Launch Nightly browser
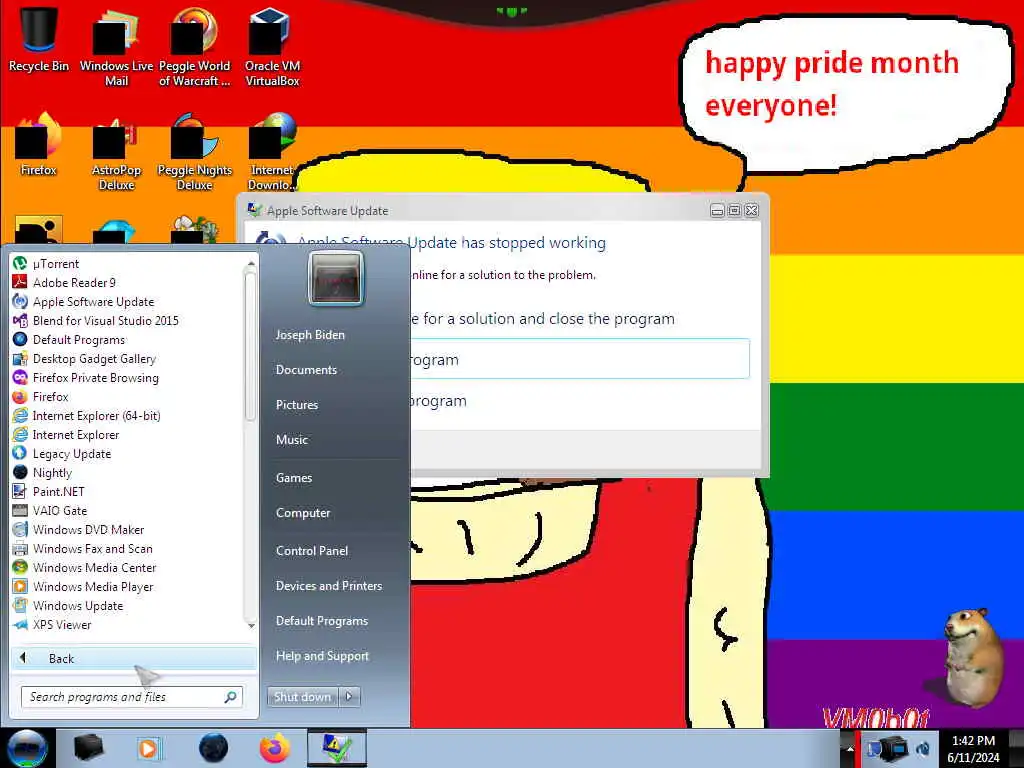The image size is (1024, 768). point(52,473)
